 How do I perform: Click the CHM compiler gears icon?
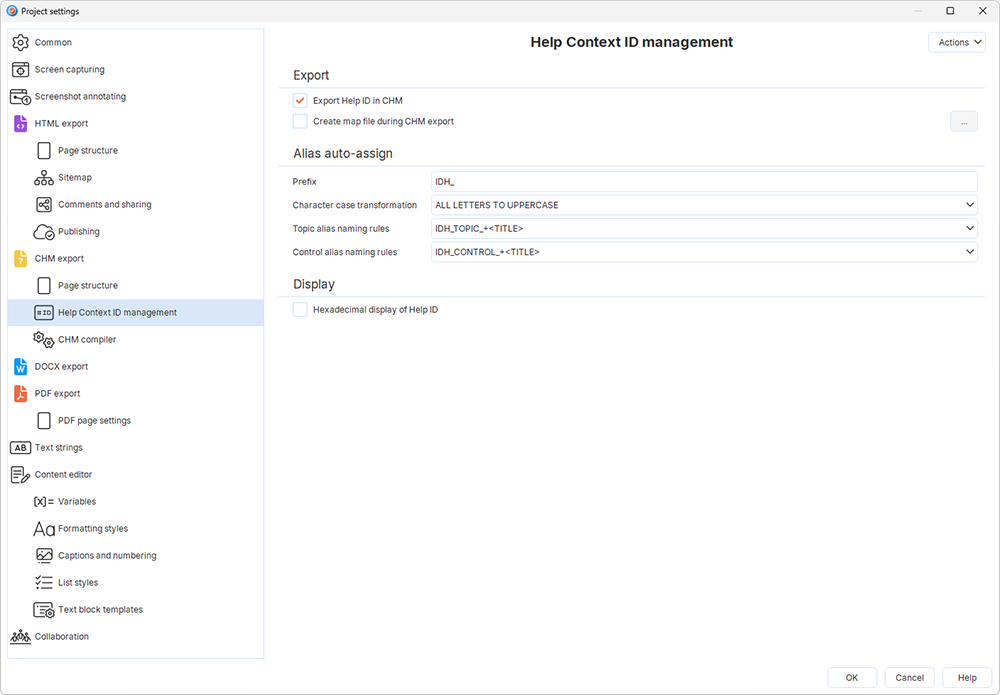coord(44,340)
